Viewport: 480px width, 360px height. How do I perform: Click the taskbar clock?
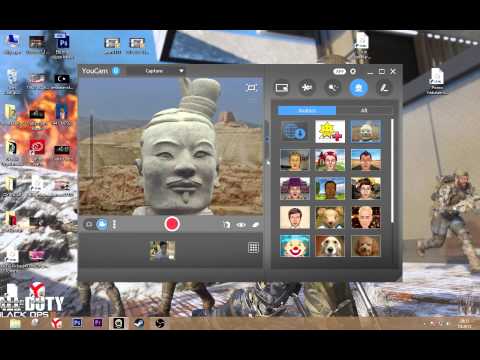(464, 324)
